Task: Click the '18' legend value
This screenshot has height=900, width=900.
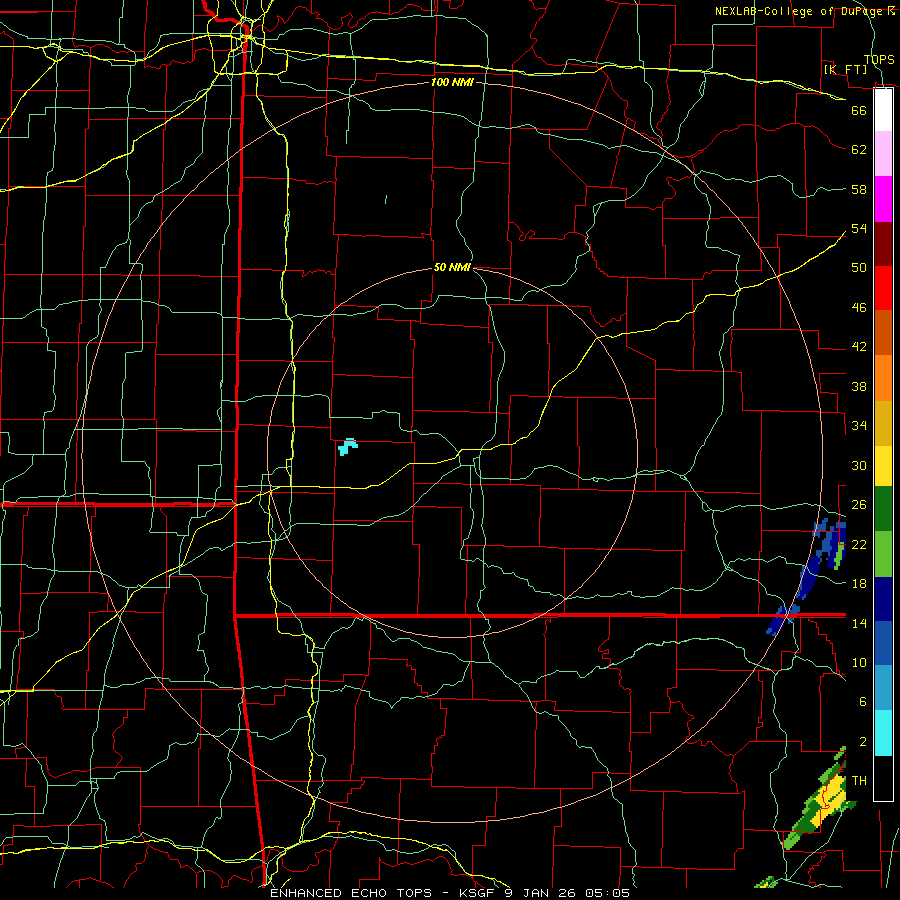Action: pyautogui.click(x=859, y=584)
